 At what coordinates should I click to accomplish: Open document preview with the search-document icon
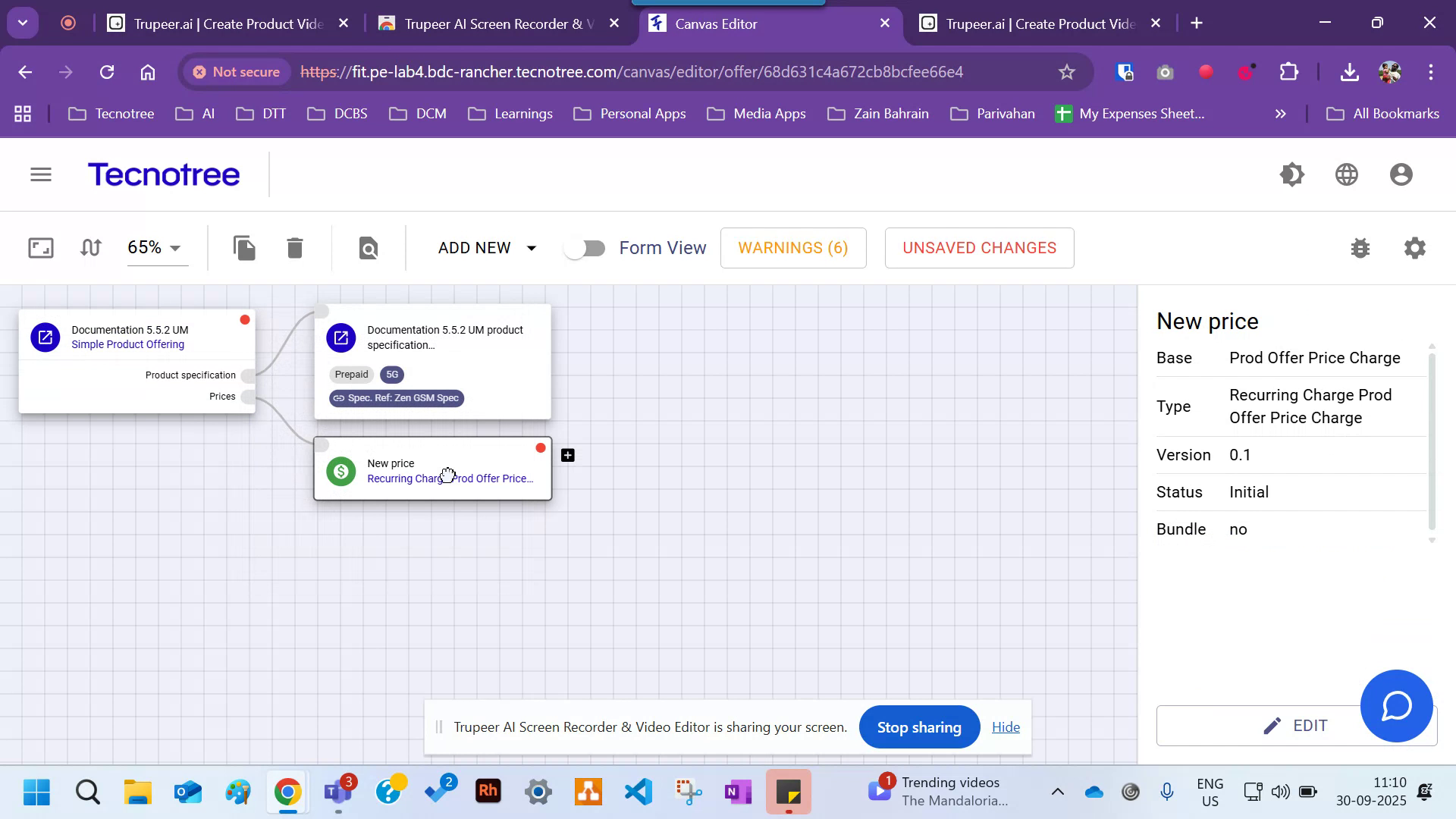click(368, 248)
